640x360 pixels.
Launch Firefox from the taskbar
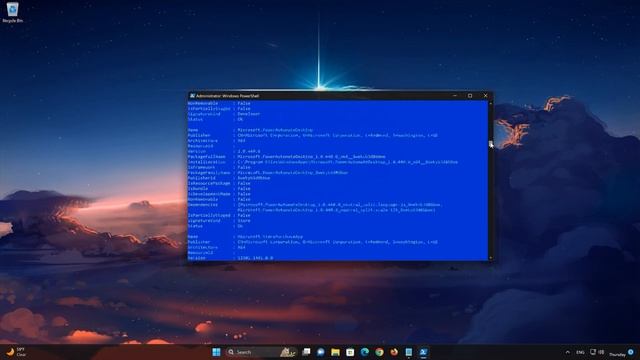pos(394,352)
